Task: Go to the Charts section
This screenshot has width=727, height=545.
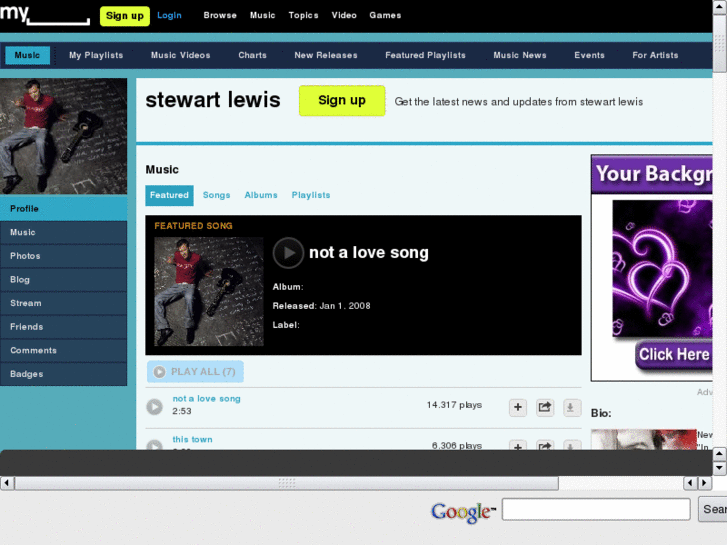Action: 252,56
